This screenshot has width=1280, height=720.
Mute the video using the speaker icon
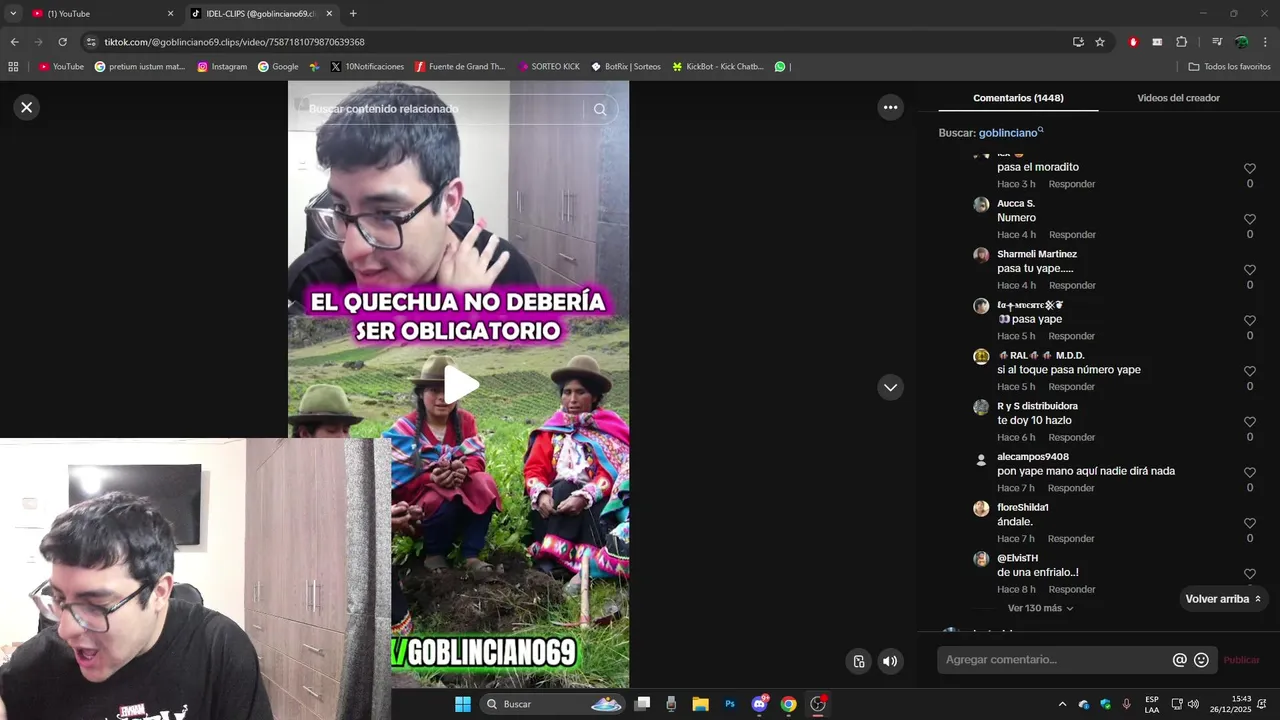[890, 661]
